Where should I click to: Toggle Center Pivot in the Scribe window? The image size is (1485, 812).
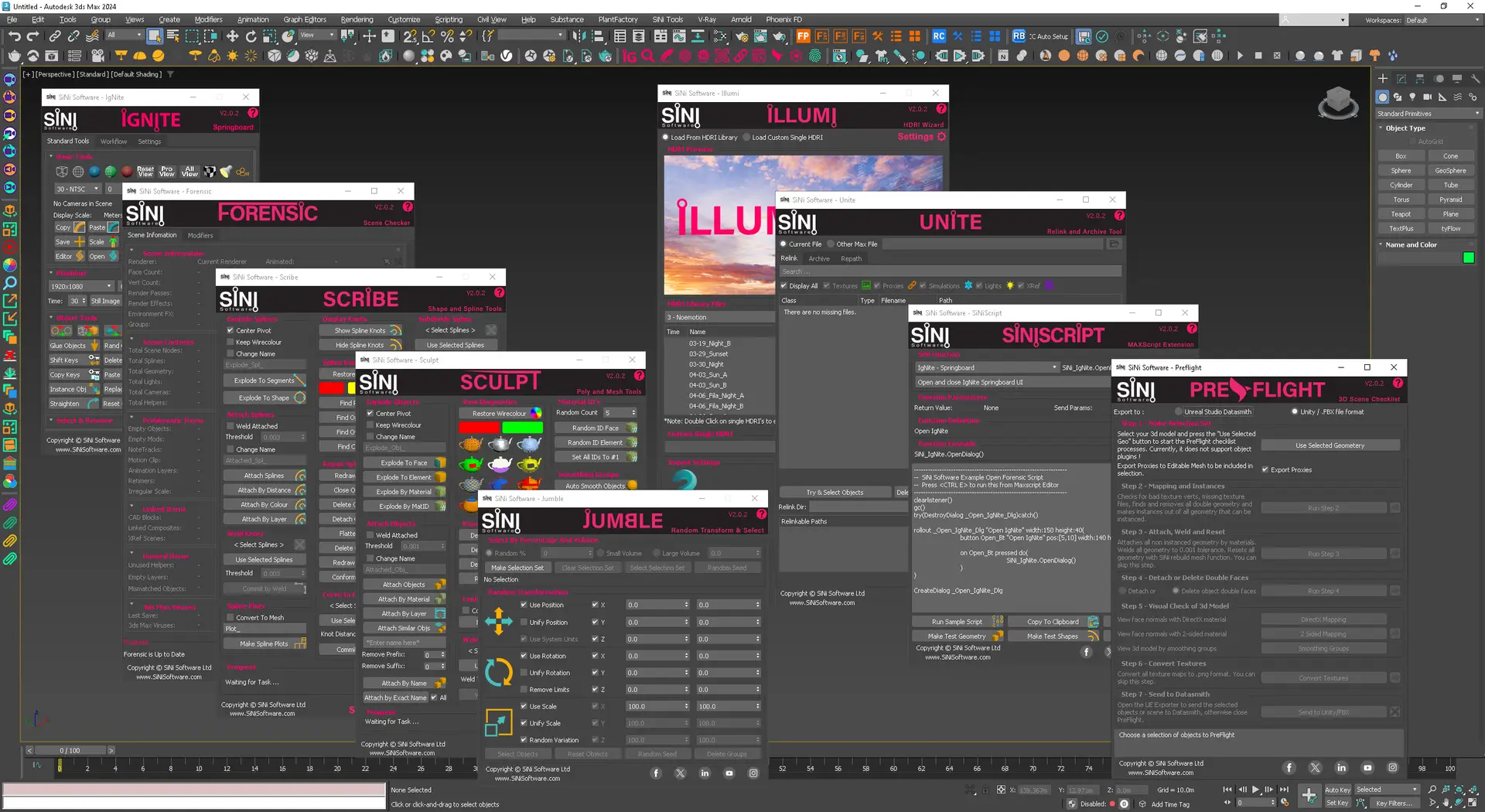click(230, 330)
